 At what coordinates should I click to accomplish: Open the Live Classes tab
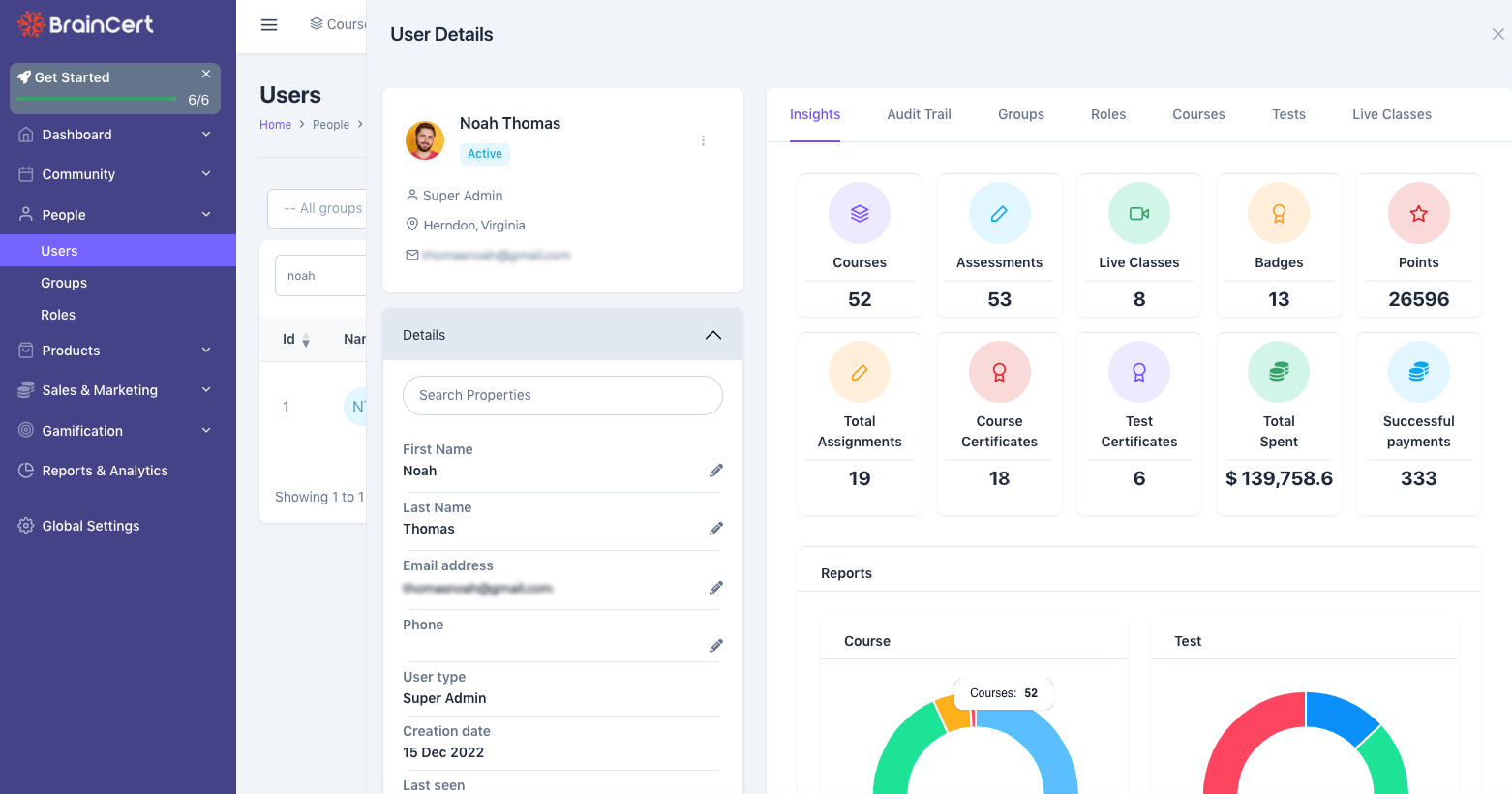pyautogui.click(x=1391, y=114)
